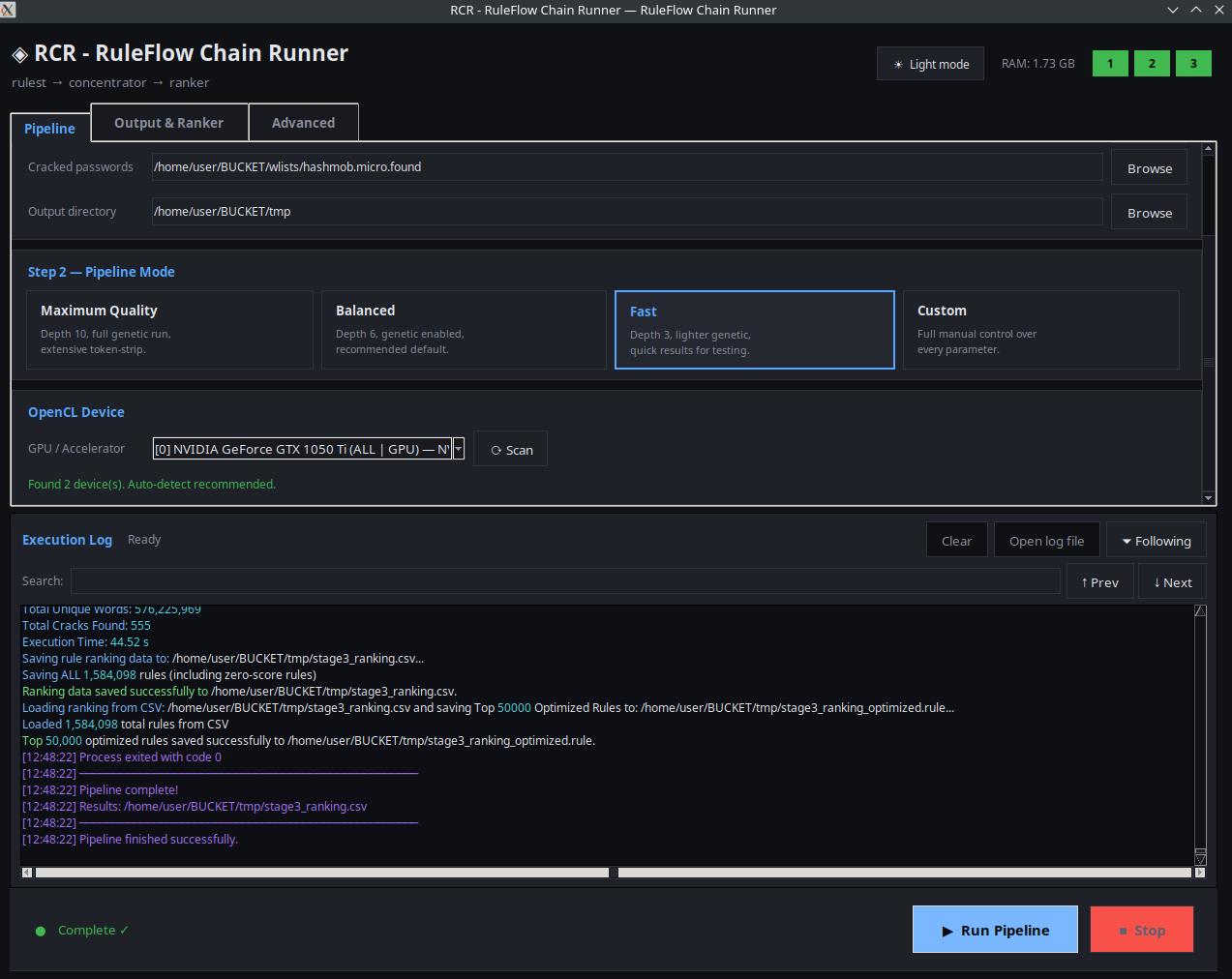The image size is (1232, 979).
Task: Click green indicator button 1
Action: point(1110,64)
